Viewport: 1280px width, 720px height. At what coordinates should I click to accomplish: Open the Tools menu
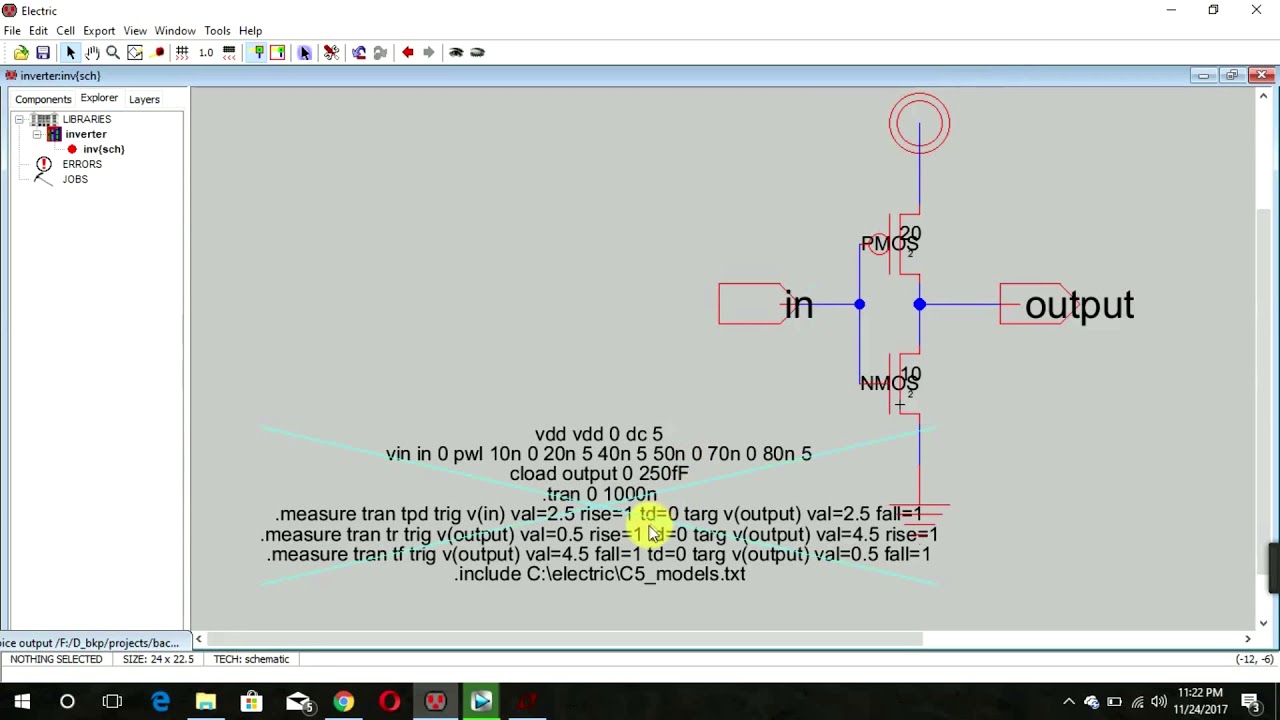coord(217,30)
